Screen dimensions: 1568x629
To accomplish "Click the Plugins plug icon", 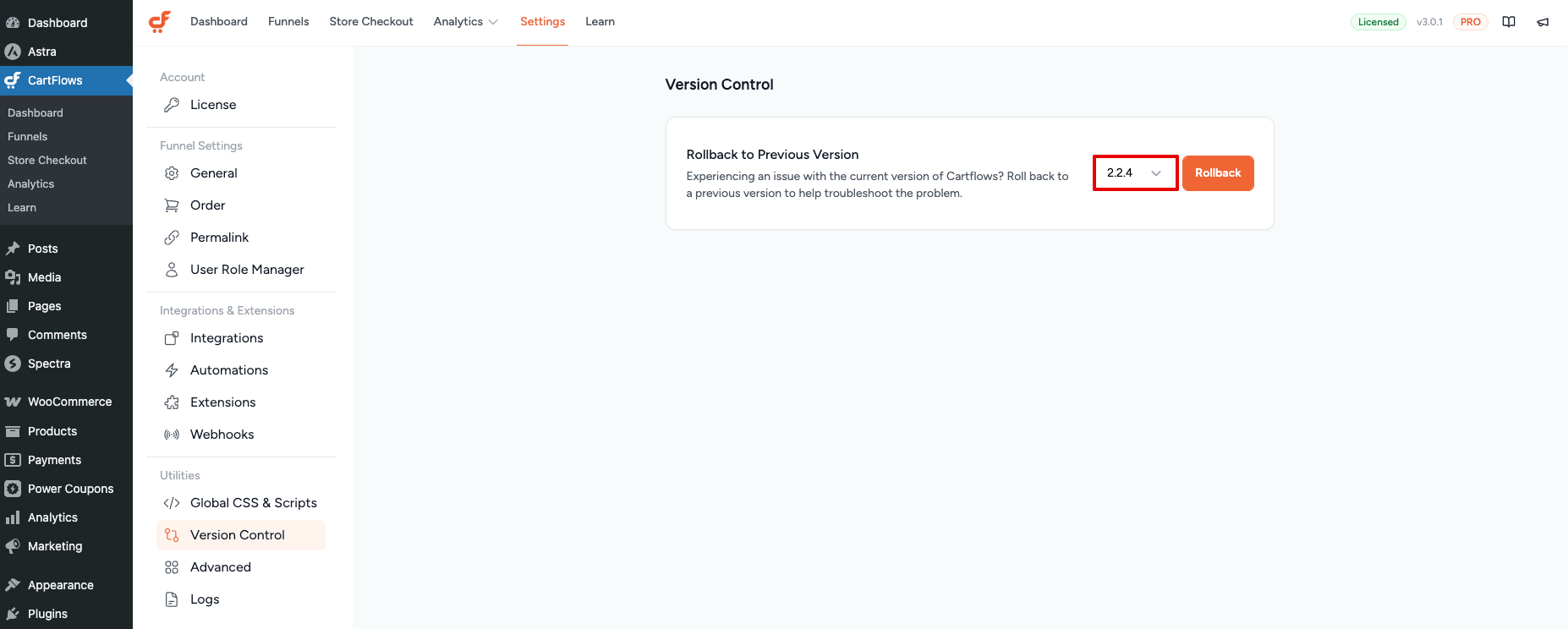I will click(13, 614).
